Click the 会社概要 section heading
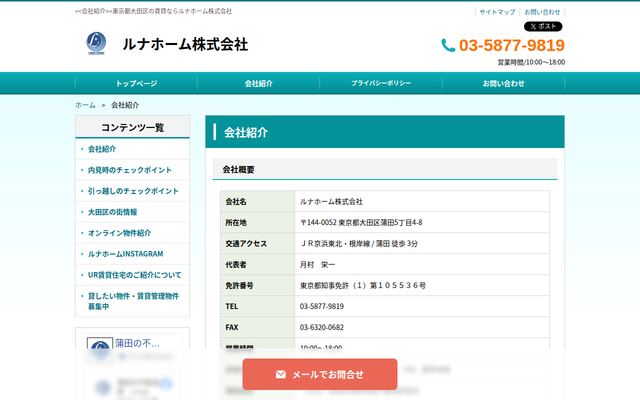 [x=384, y=169]
